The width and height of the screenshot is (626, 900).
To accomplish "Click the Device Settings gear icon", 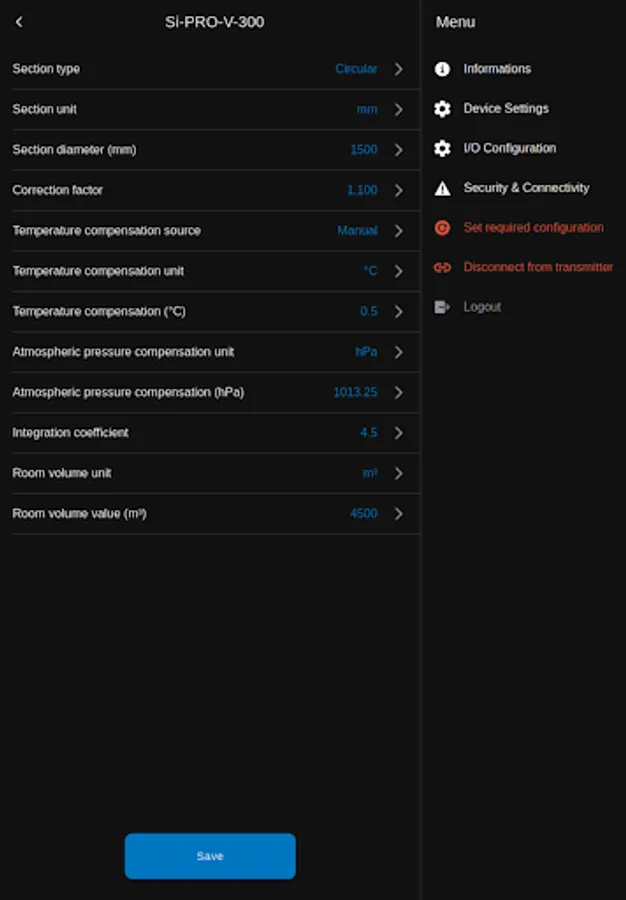I will point(442,109).
